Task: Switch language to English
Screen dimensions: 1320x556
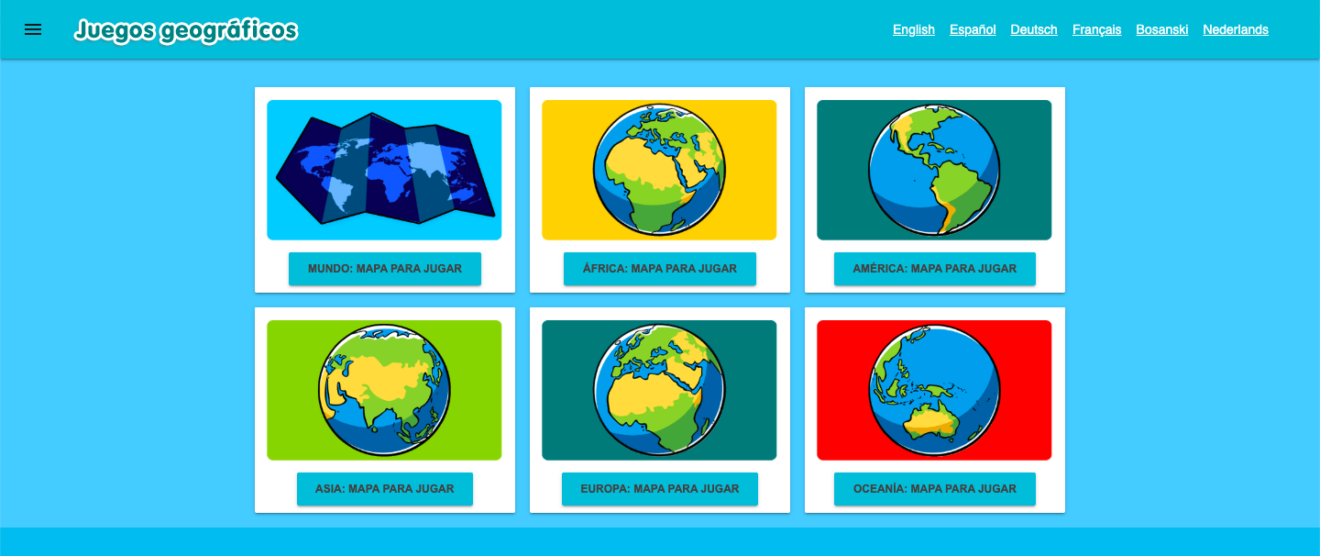Action: tap(914, 30)
